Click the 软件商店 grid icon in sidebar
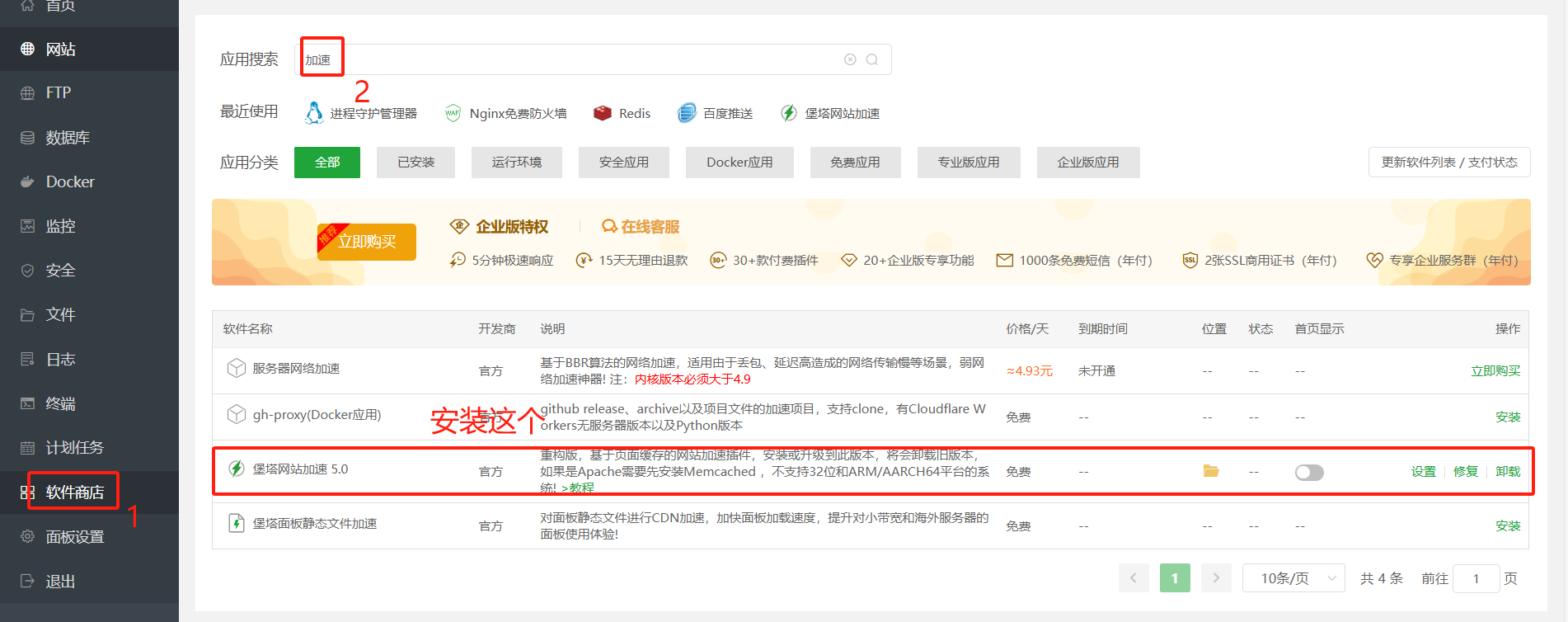 [27, 492]
